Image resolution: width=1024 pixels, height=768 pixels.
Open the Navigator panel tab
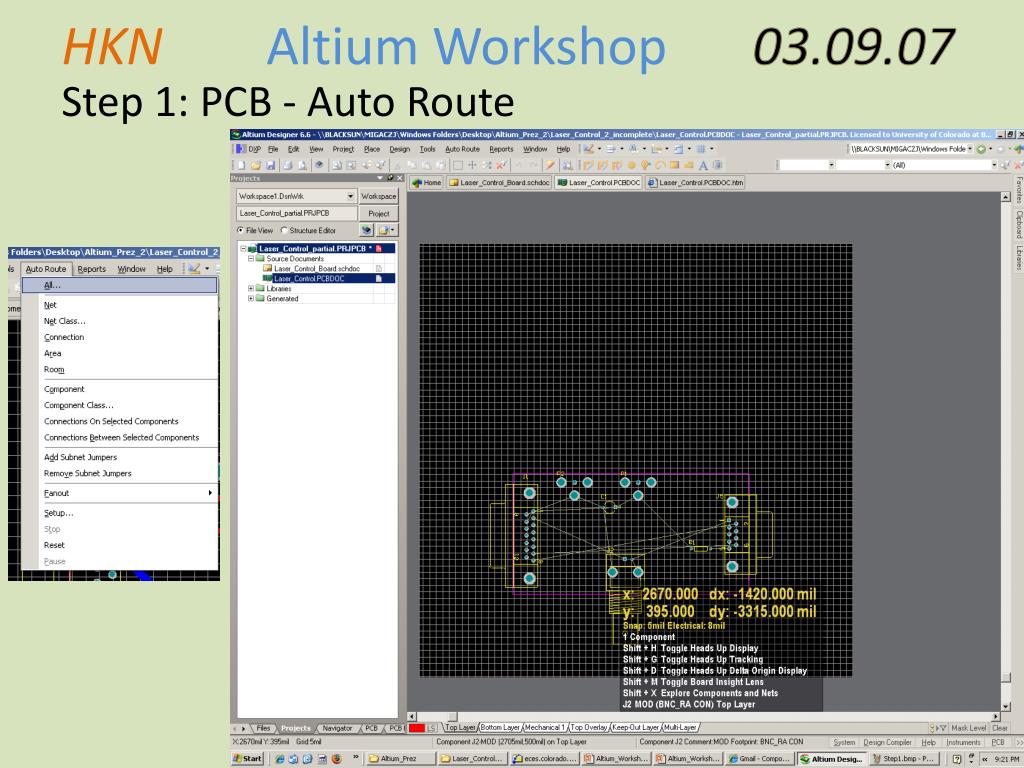click(x=337, y=728)
